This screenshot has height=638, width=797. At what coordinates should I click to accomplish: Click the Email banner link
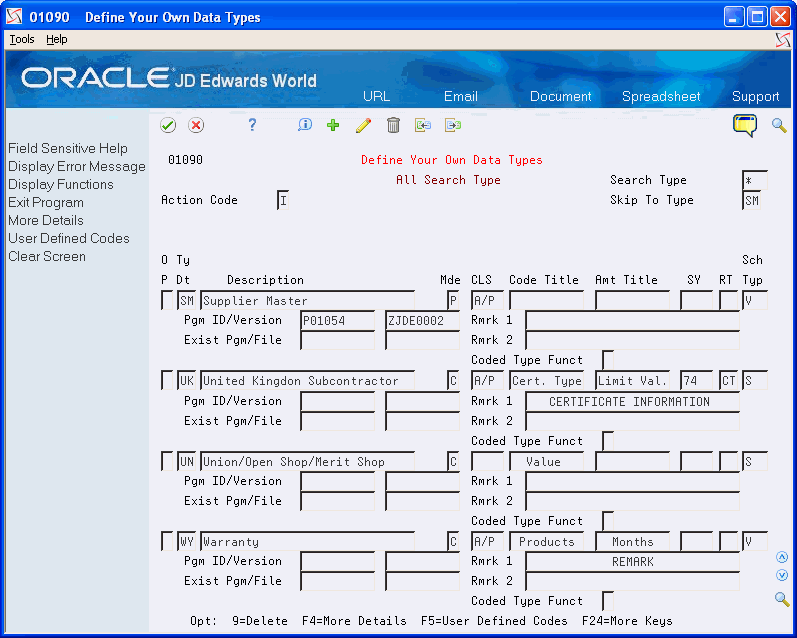pos(461,96)
